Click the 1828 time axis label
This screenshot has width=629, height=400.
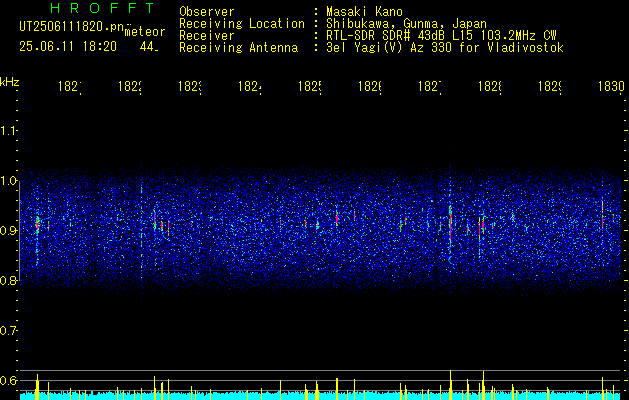point(490,87)
